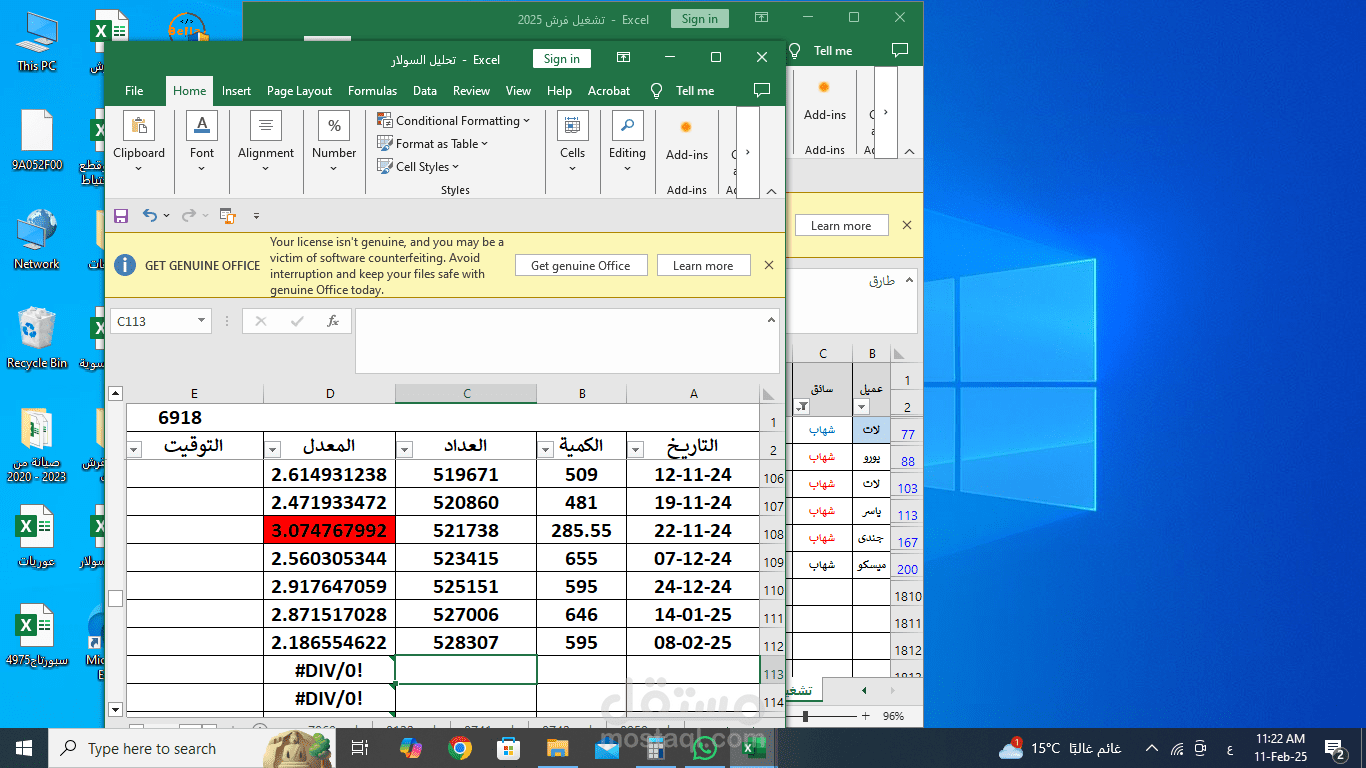The image size is (1366, 768).
Task: Select the red cell 3.074767992
Action: 330,530
